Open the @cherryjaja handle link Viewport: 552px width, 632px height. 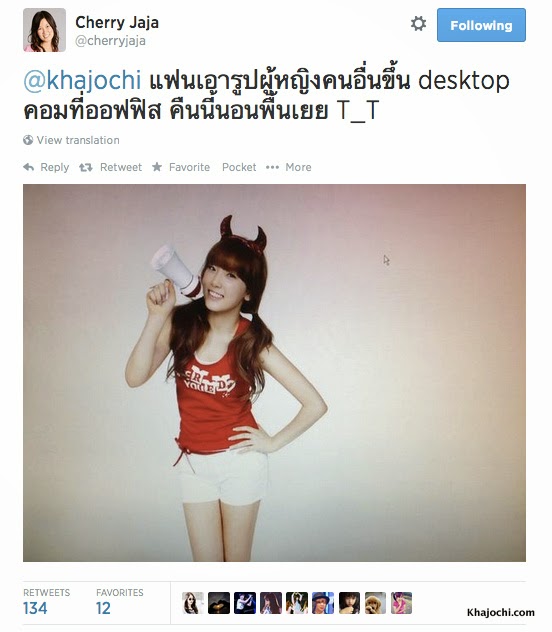pyautogui.click(x=110, y=41)
